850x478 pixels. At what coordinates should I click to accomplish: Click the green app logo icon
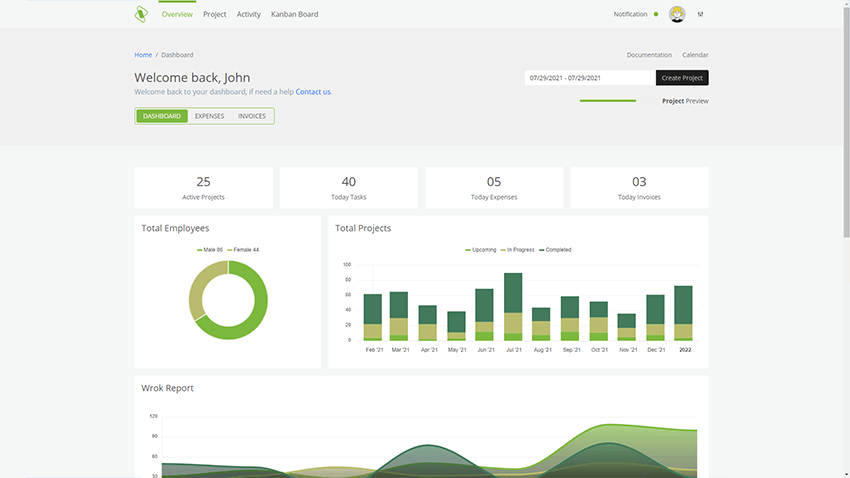[141, 14]
